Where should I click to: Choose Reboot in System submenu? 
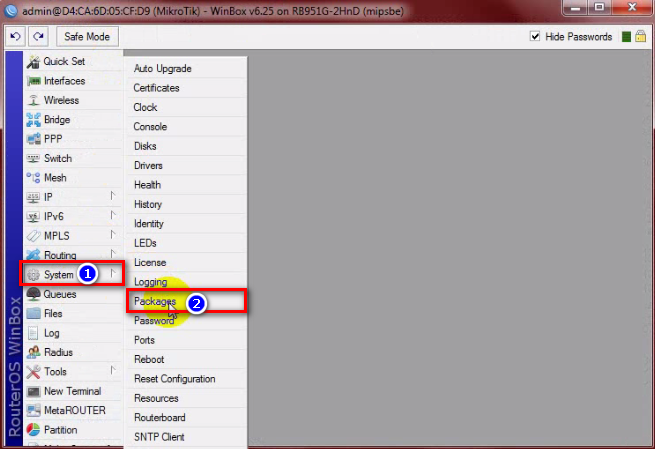(x=187, y=359)
